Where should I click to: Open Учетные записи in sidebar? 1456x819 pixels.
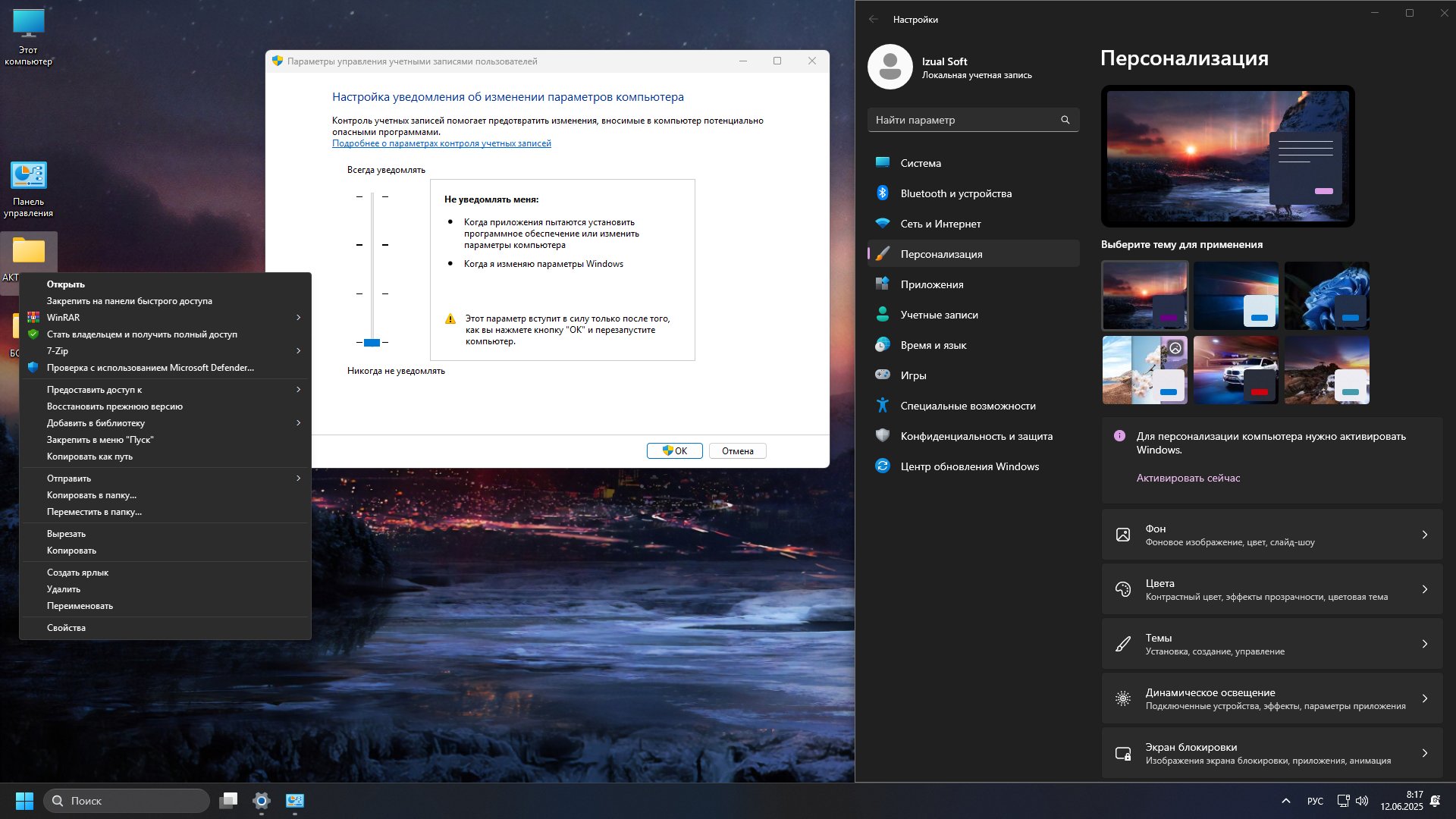pyautogui.click(x=939, y=315)
